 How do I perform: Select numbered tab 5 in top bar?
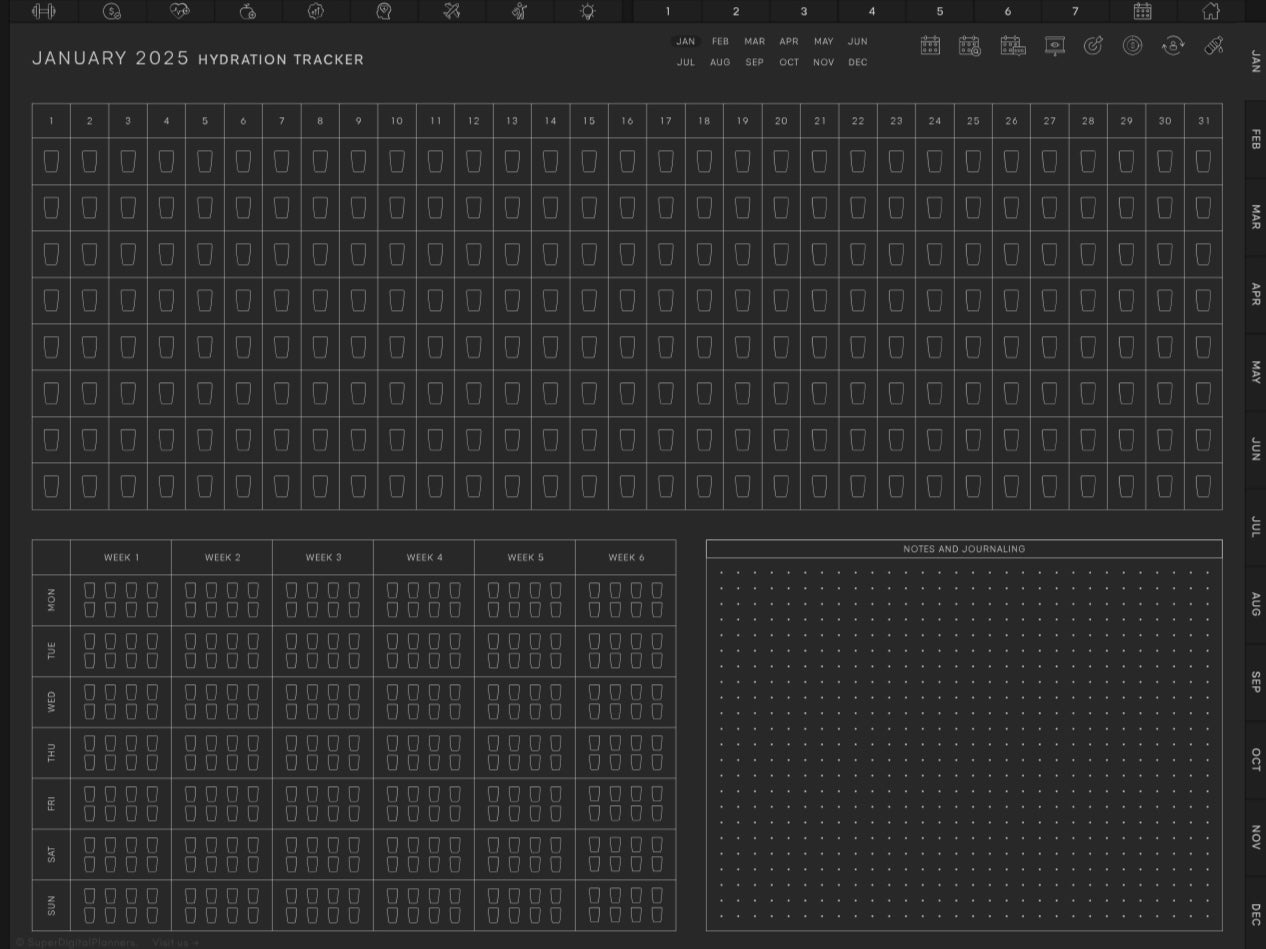coord(939,11)
